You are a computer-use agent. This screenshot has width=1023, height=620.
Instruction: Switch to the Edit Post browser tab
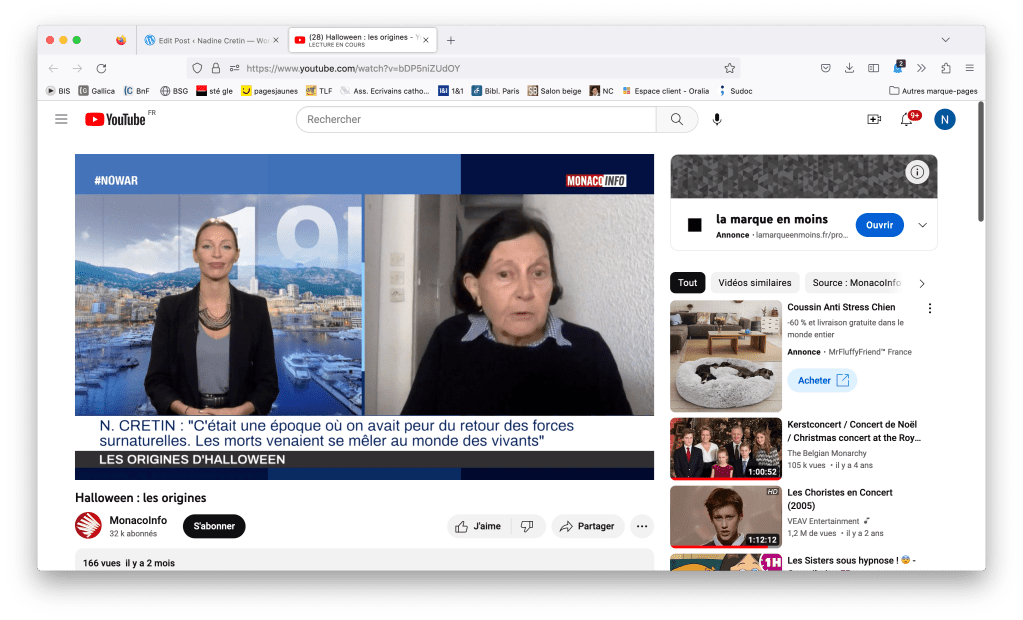point(210,40)
